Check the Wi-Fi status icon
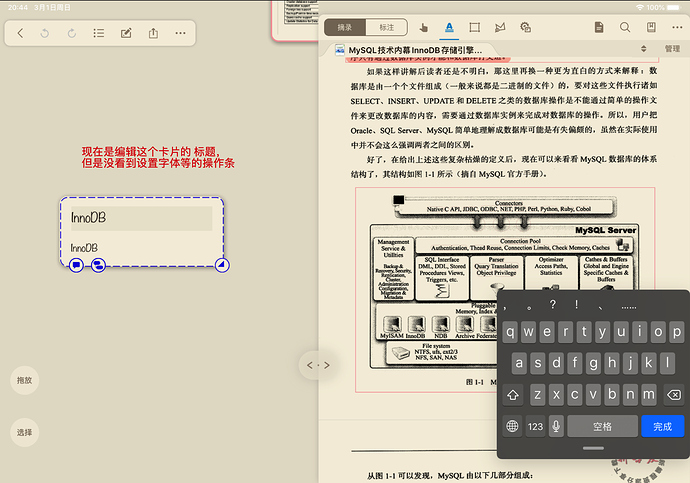 pyautogui.click(x=640, y=7)
